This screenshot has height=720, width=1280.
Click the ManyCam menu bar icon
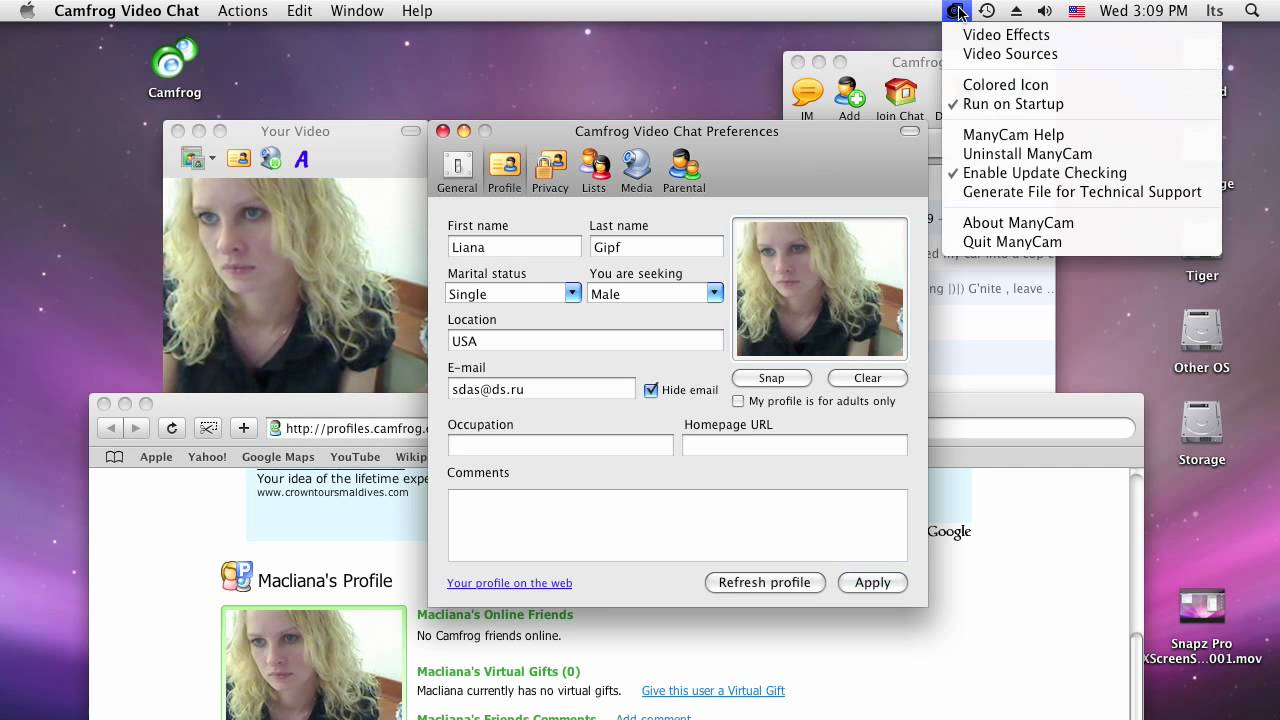[x=956, y=11]
